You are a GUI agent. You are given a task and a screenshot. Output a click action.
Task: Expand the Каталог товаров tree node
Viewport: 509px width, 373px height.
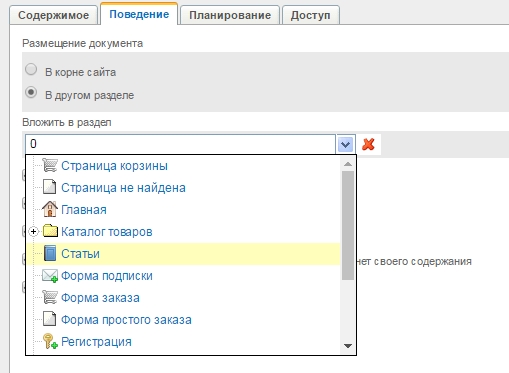[x=33, y=231]
